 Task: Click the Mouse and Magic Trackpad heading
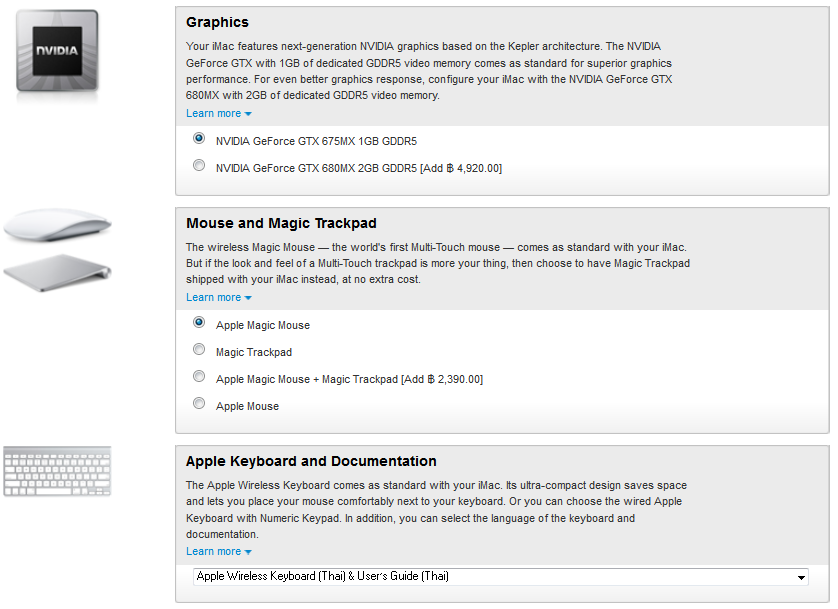tap(281, 223)
